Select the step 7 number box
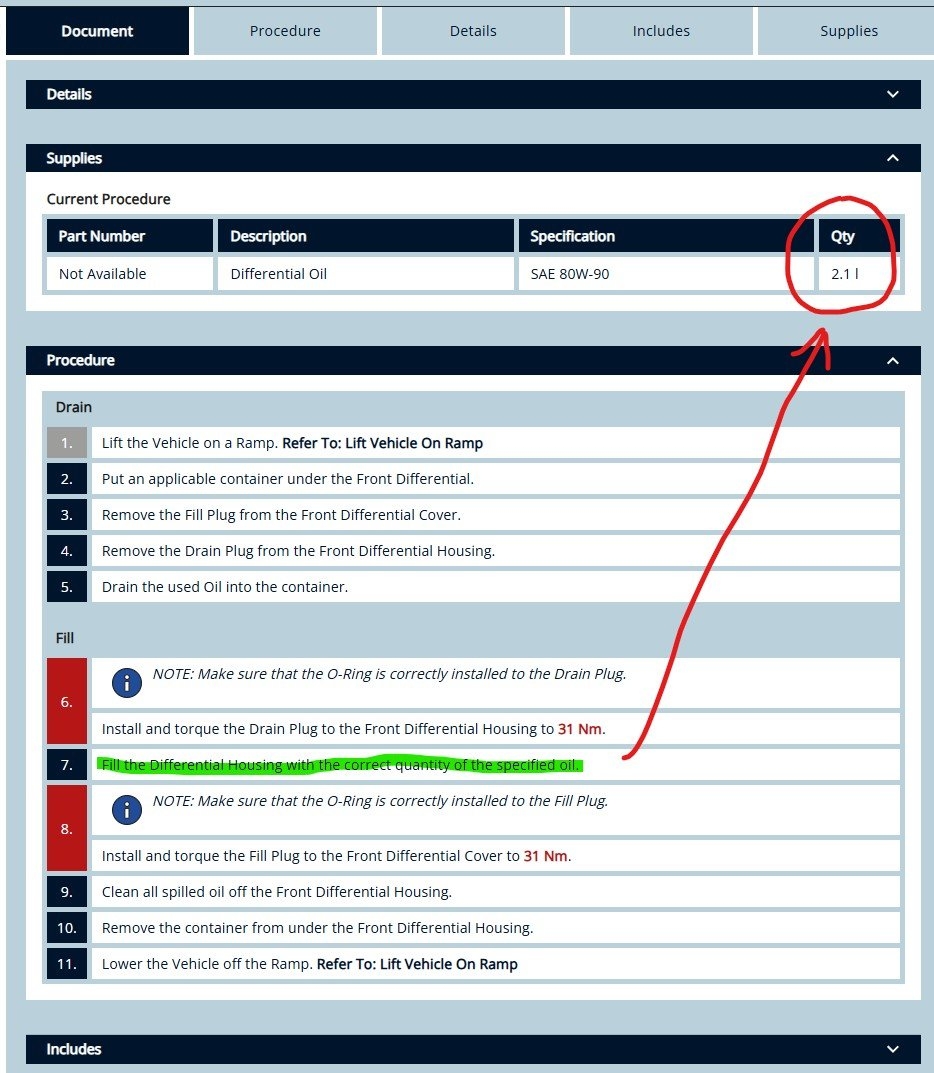The height and width of the screenshot is (1073, 934). tap(66, 765)
